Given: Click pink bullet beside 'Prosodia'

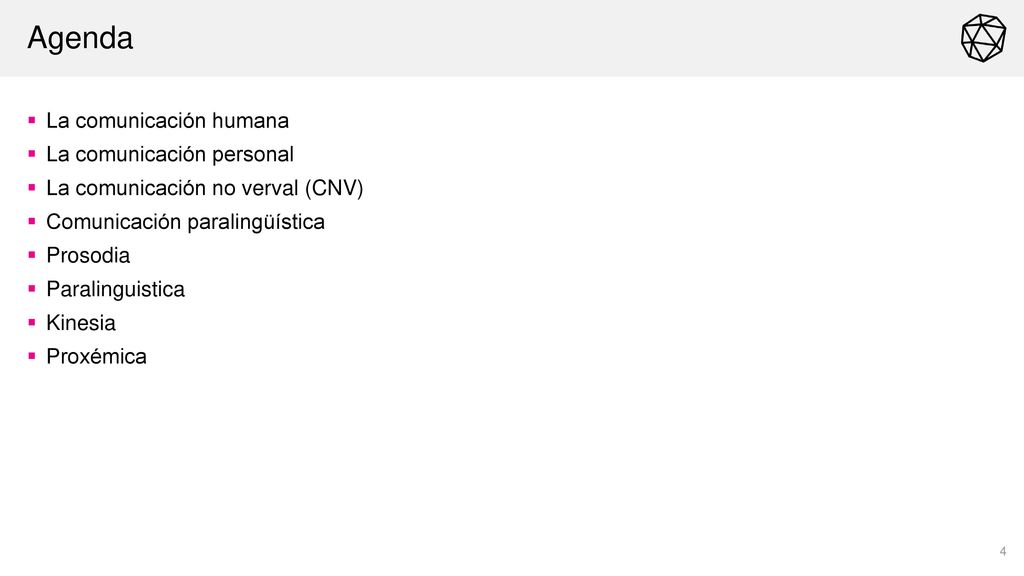Looking at the screenshot, I should (32, 255).
